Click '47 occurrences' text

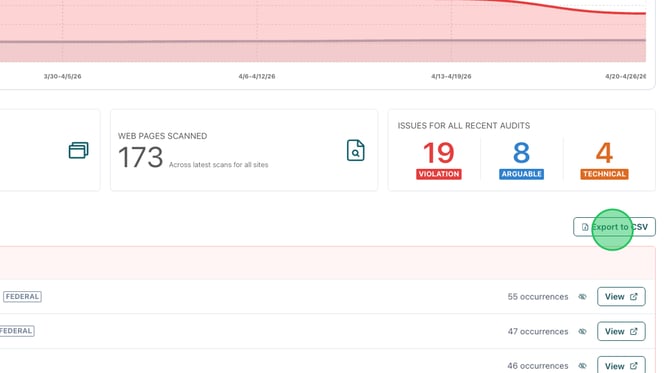coord(538,331)
